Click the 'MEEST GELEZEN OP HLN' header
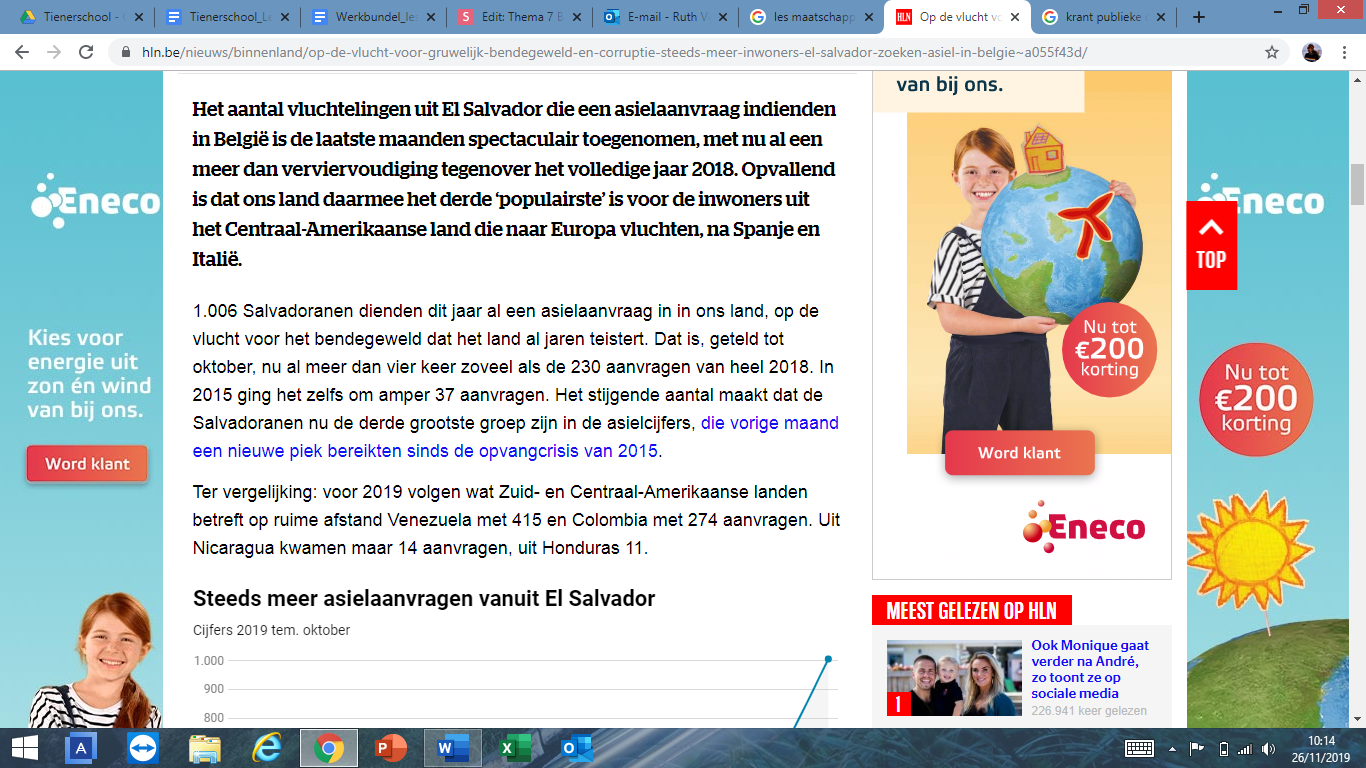 pyautogui.click(x=972, y=610)
